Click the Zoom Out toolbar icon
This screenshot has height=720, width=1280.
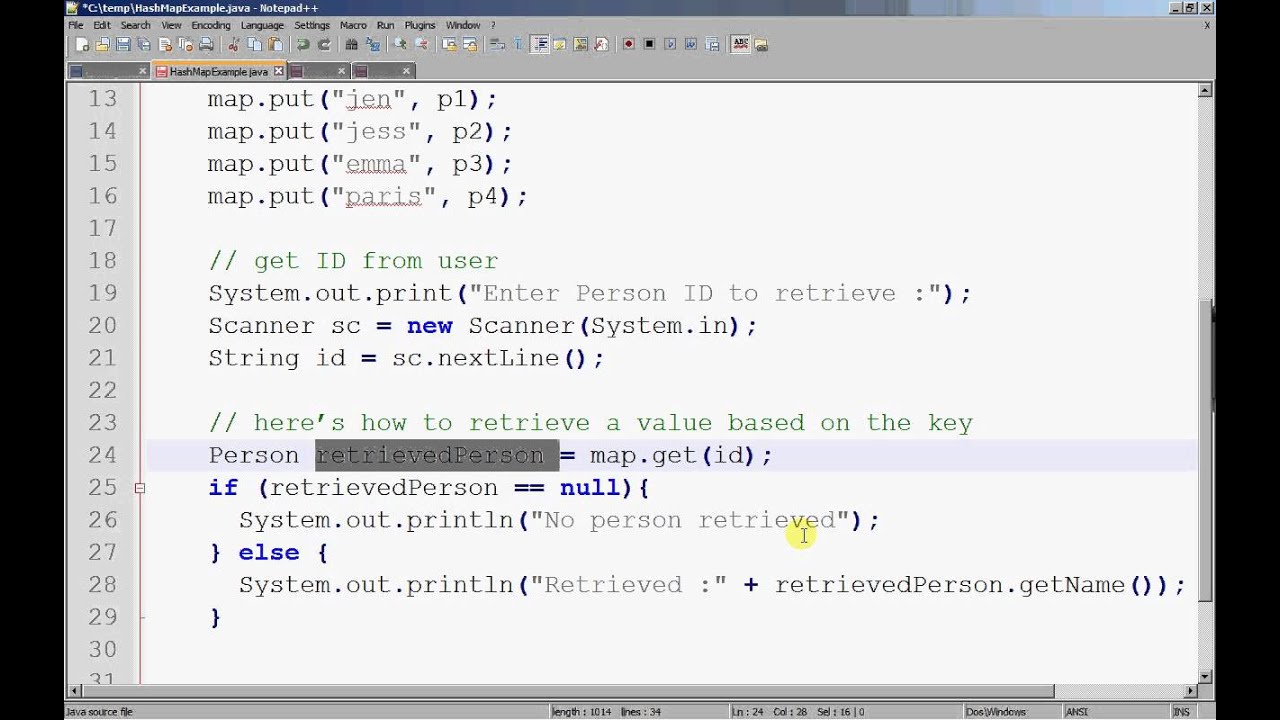[421, 44]
